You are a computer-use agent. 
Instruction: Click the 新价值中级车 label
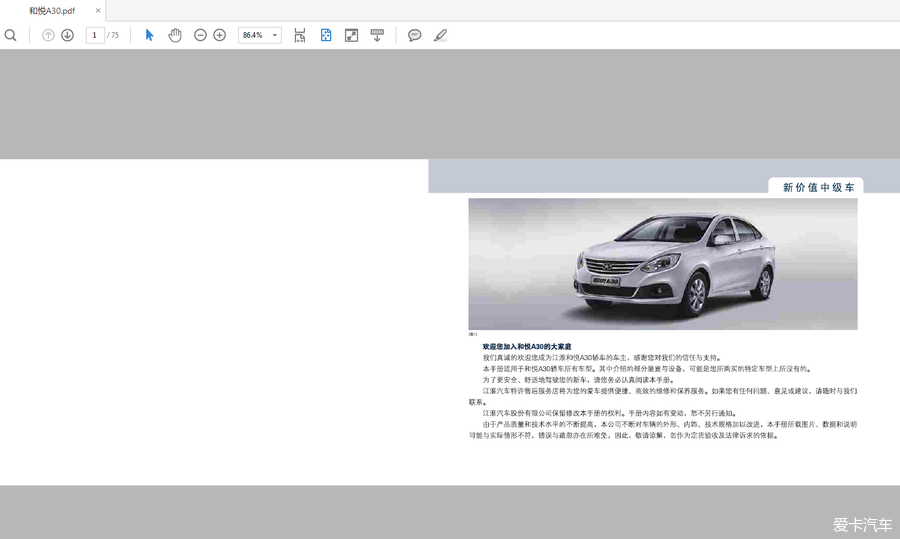[x=818, y=187]
